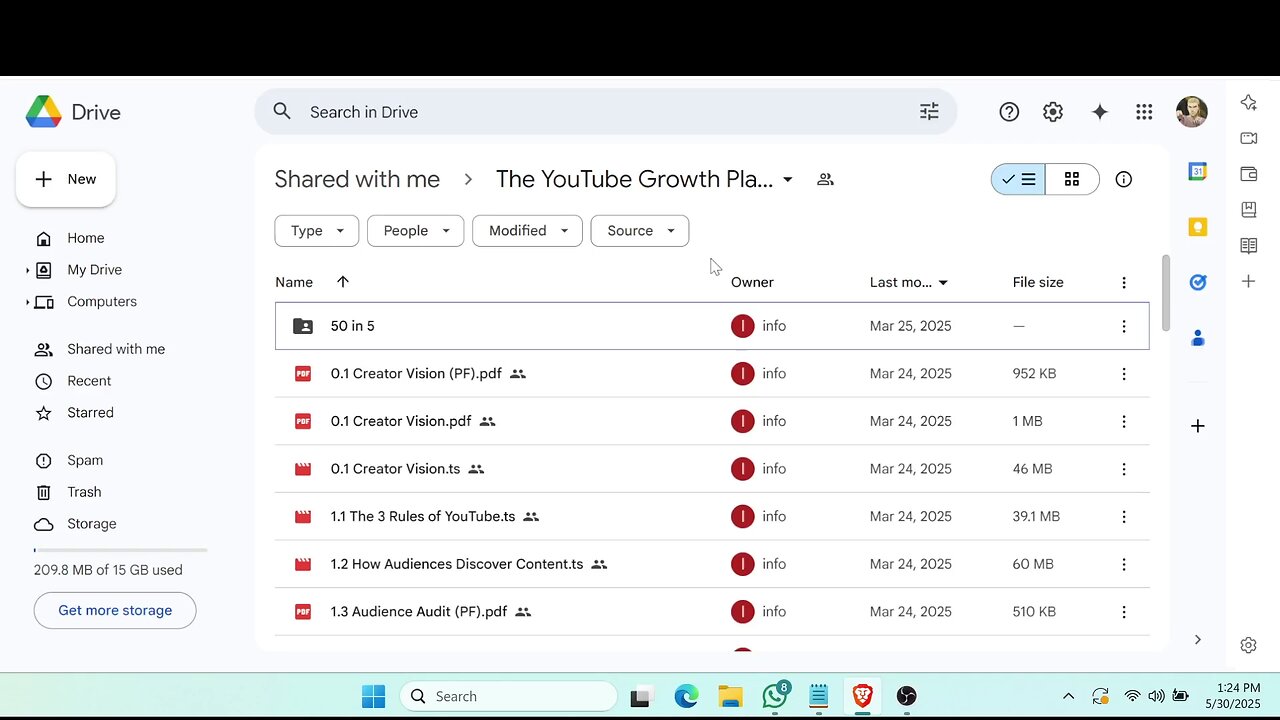The image size is (1280, 720).
Task: Expand Computers tree arrow
Action: [x=28, y=302]
